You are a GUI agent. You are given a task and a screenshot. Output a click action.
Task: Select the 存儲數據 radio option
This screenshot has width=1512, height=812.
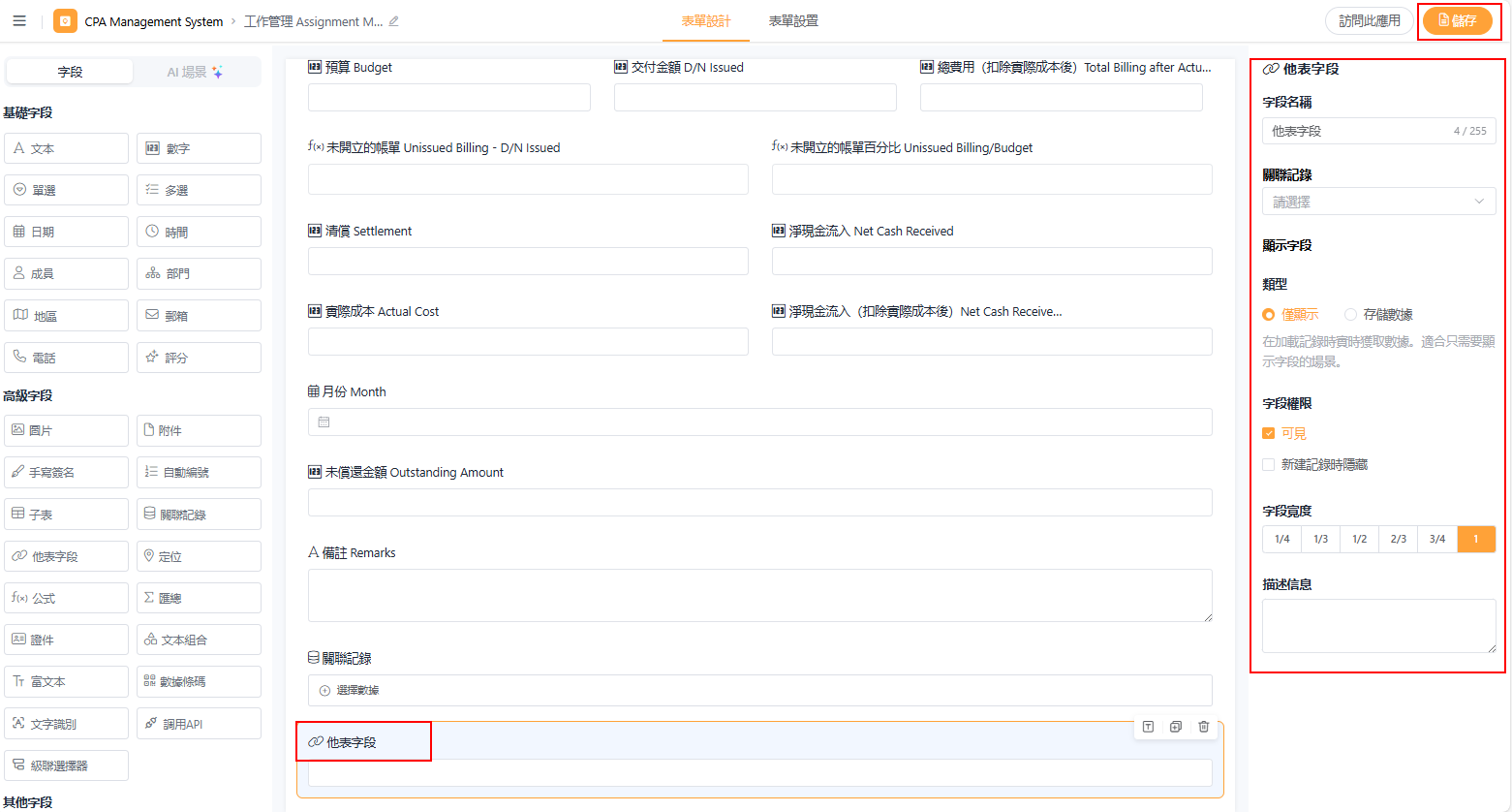(x=1350, y=315)
